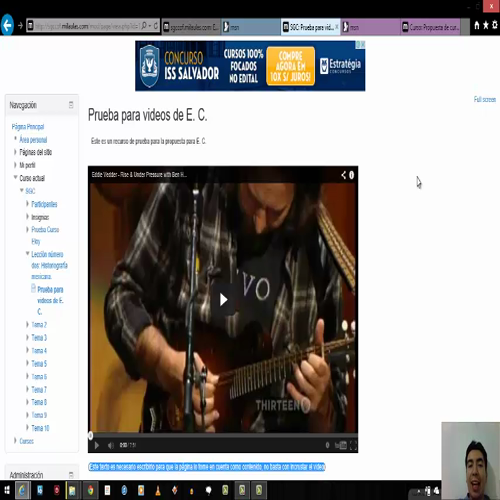This screenshot has height=500, width=500.
Task: Click the Concurso ISS Salvador ad banner
Action: pos(250,66)
